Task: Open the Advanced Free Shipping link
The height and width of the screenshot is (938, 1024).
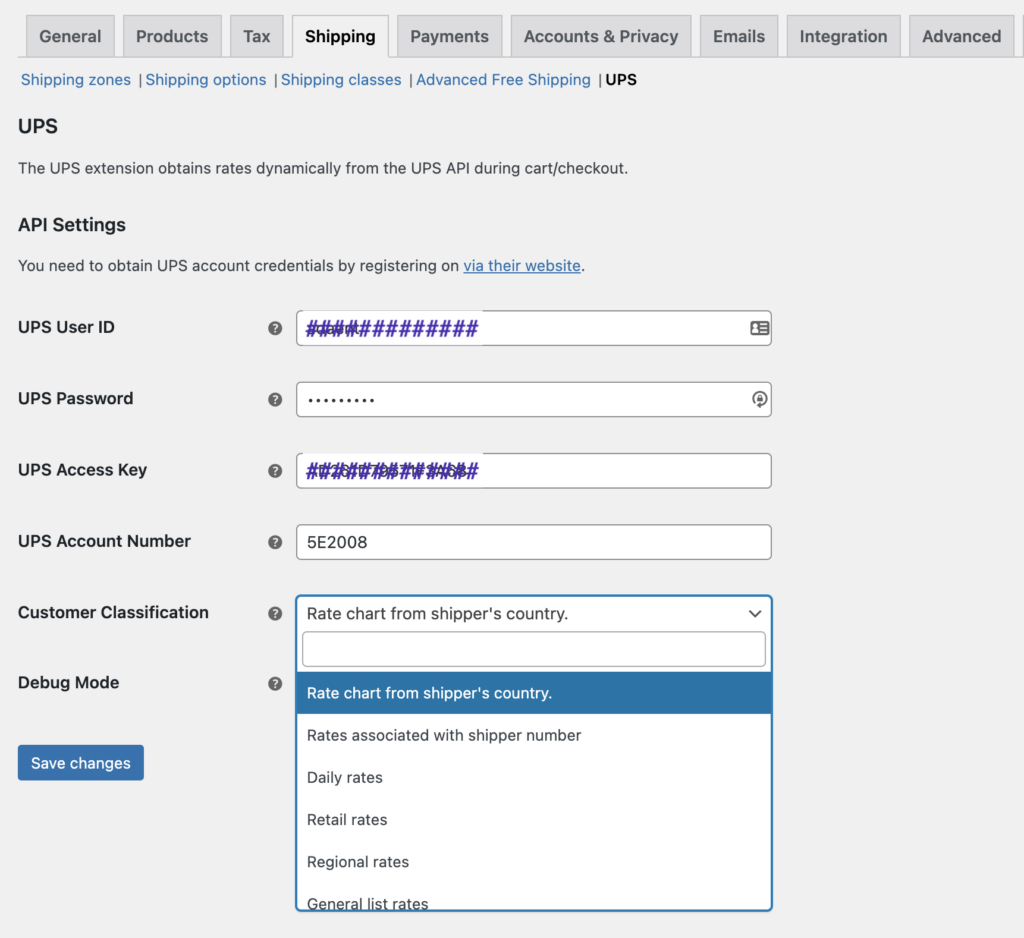Action: 503,80
